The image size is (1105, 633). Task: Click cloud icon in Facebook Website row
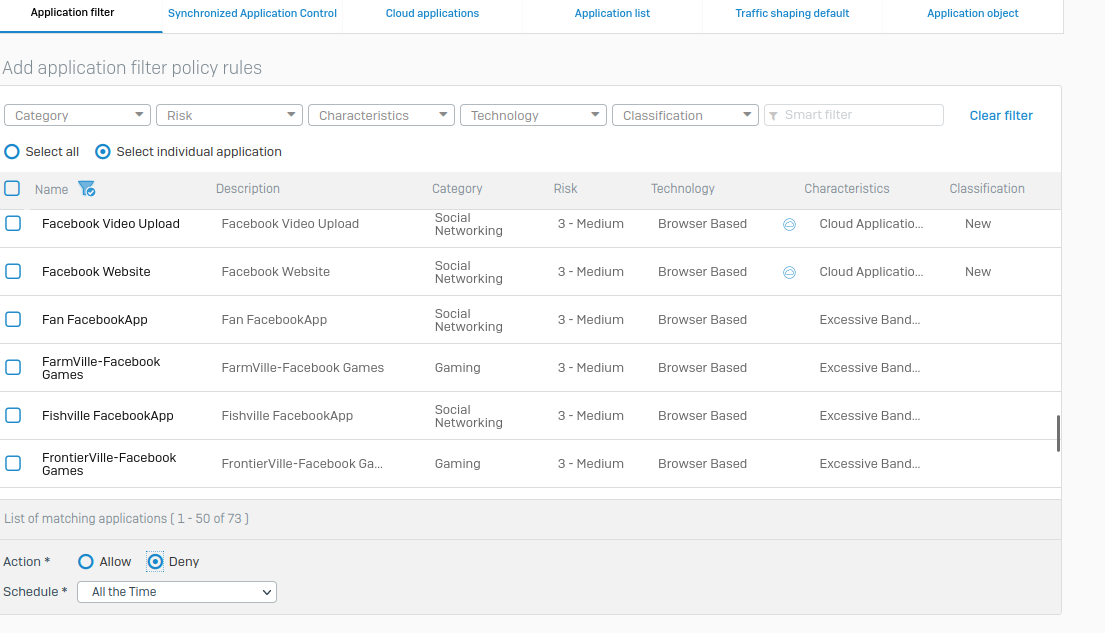click(789, 272)
